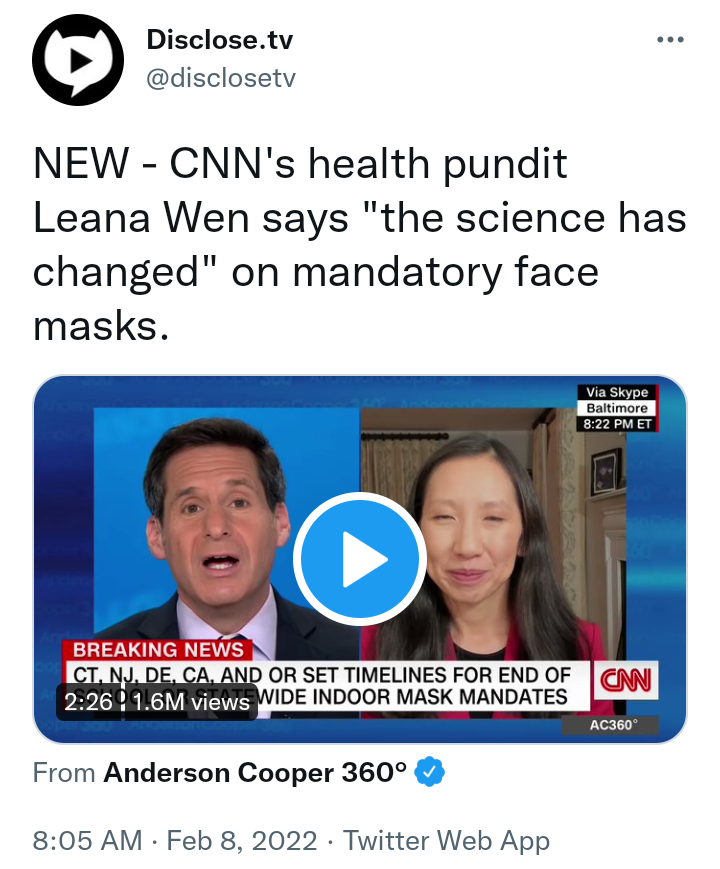Click the 1.6M views counter
Image resolution: width=720 pixels, height=869 pixels.
[x=191, y=702]
